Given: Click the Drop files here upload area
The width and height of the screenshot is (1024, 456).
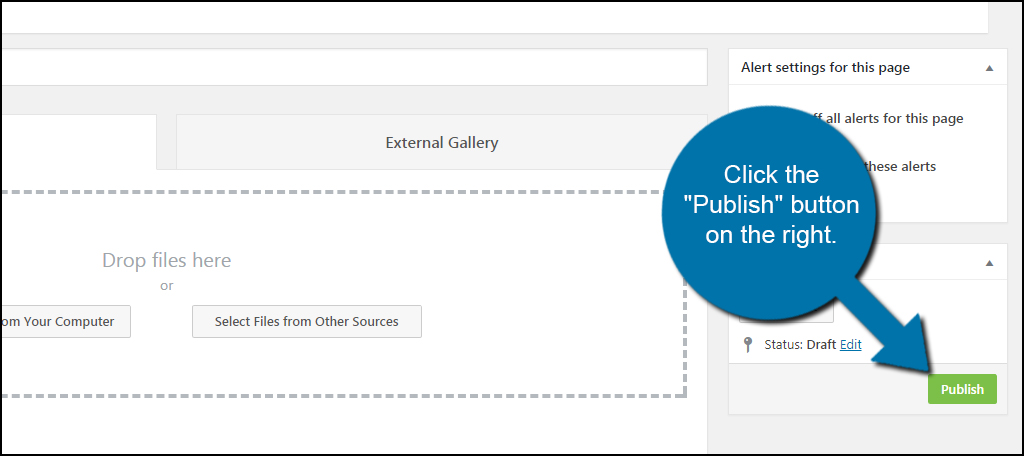Looking at the screenshot, I should (x=342, y=294).
